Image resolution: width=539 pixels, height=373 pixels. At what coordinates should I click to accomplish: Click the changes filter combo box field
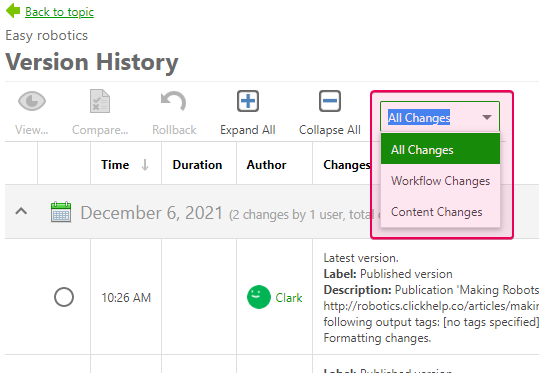point(440,117)
